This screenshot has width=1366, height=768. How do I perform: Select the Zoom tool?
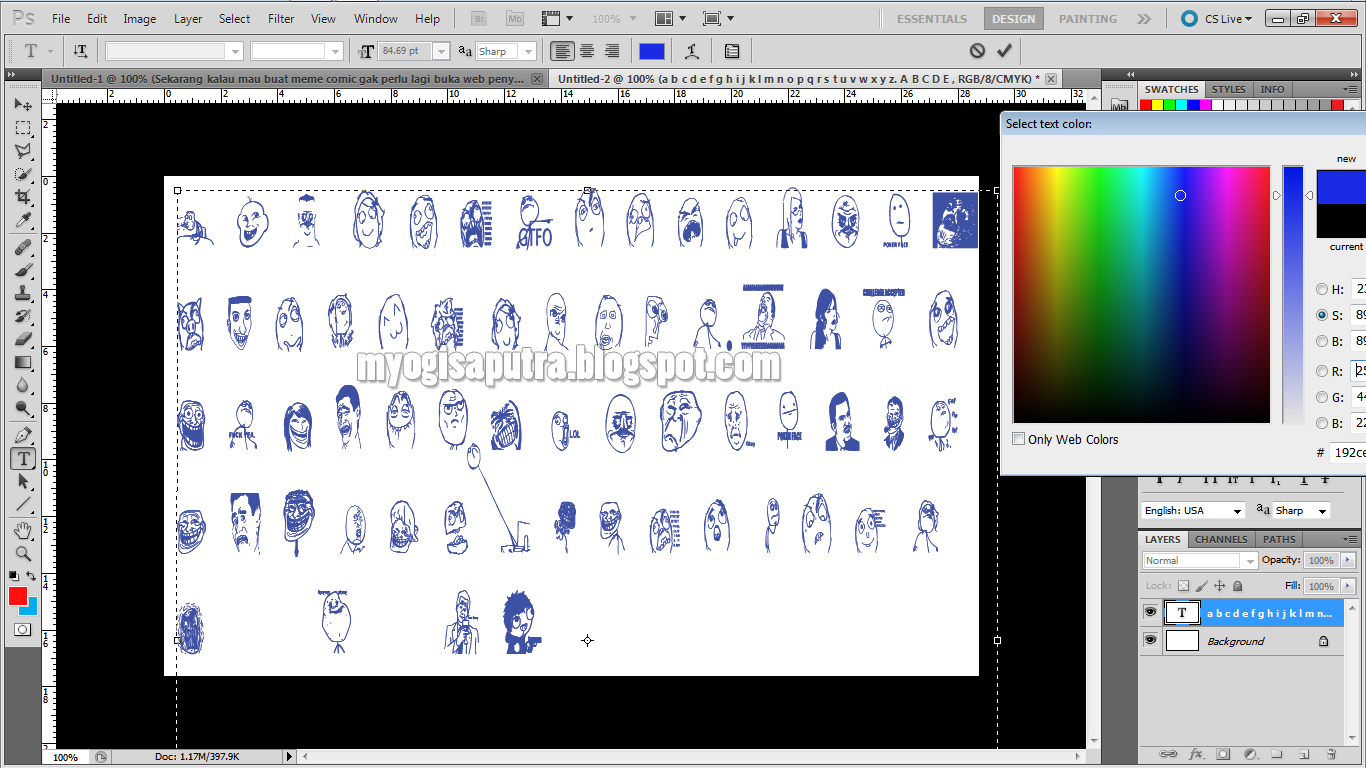coord(22,553)
